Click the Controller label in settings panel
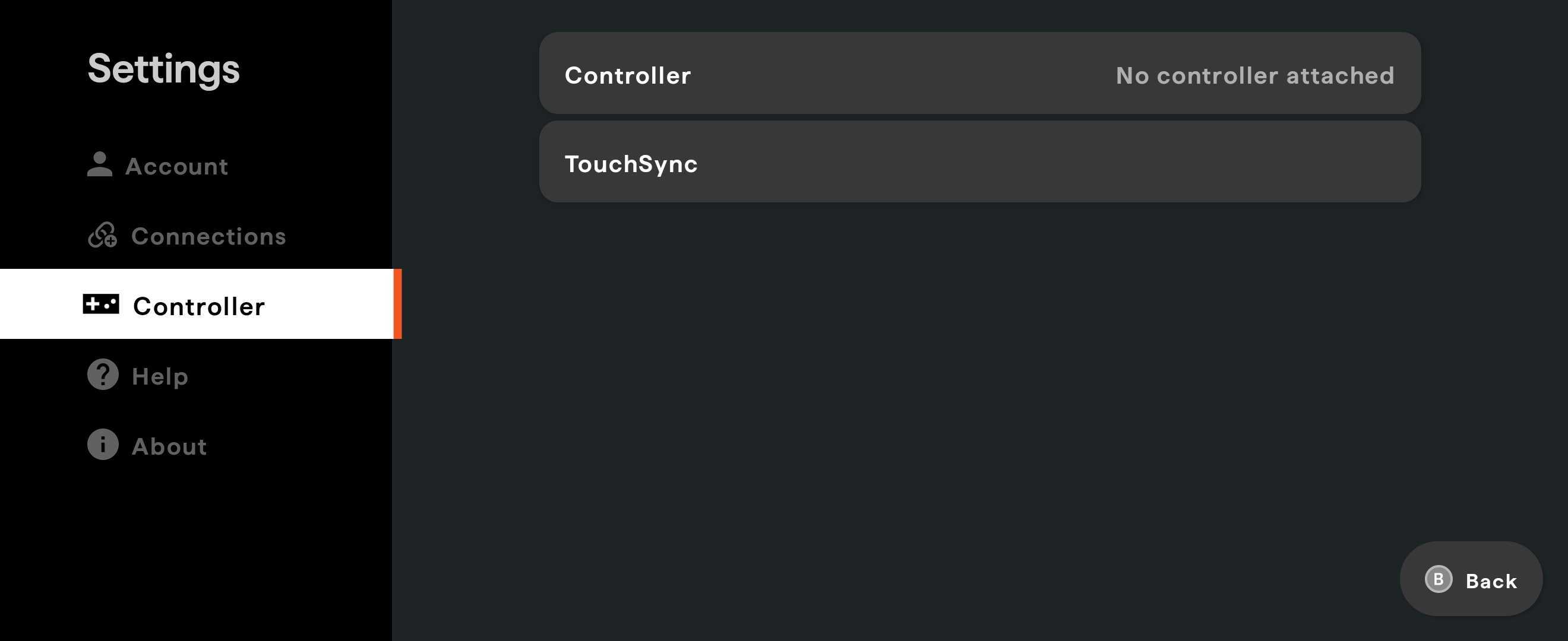Screen dimensions: 1568x641 (x=628, y=75)
